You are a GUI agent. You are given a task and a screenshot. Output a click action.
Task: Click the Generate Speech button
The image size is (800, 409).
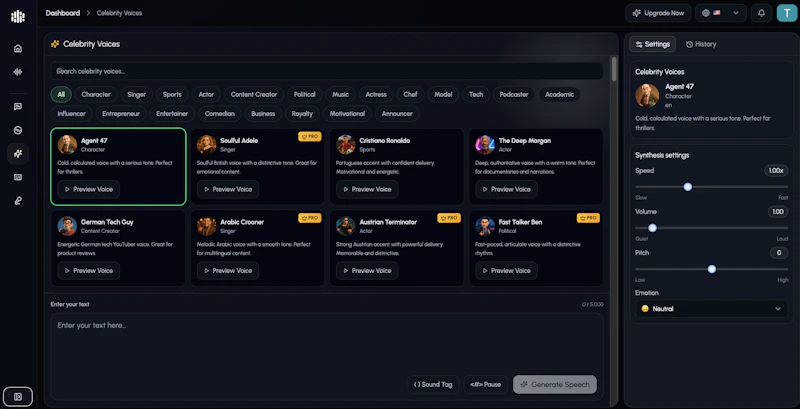[555, 385]
